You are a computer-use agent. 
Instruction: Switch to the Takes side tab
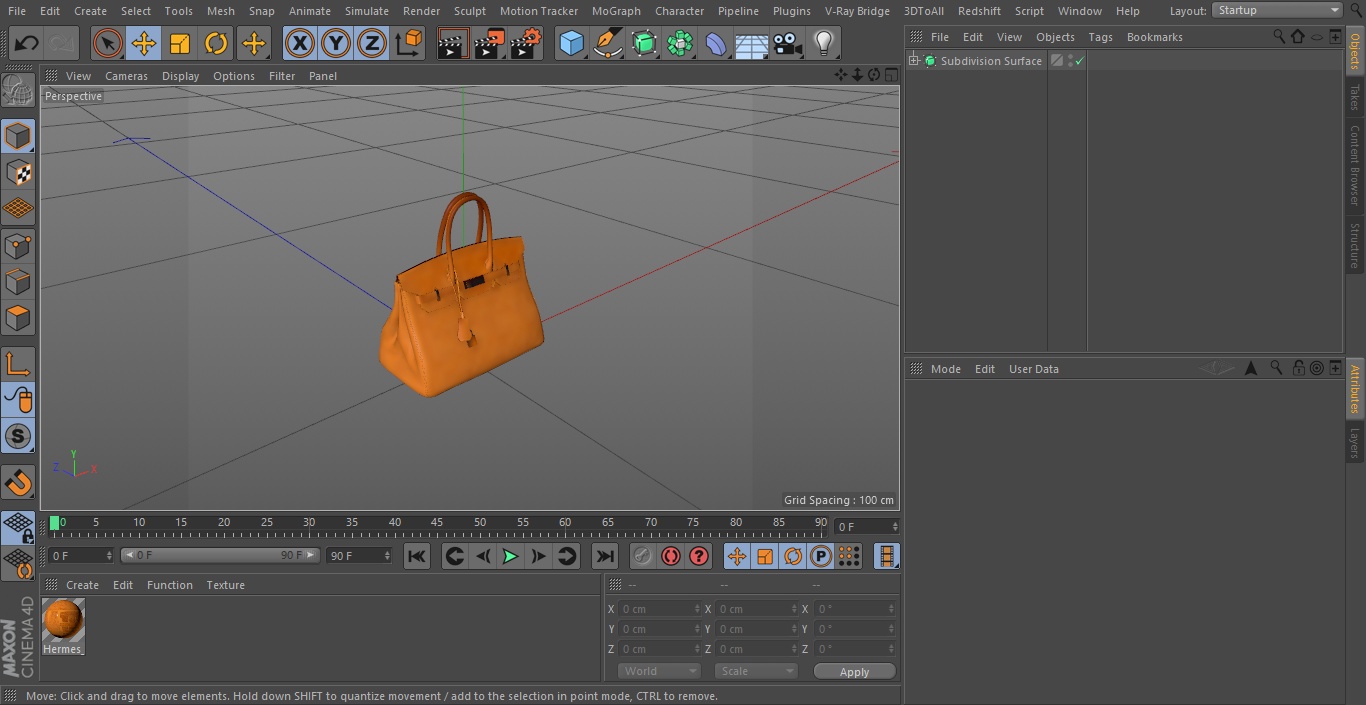point(1355,97)
